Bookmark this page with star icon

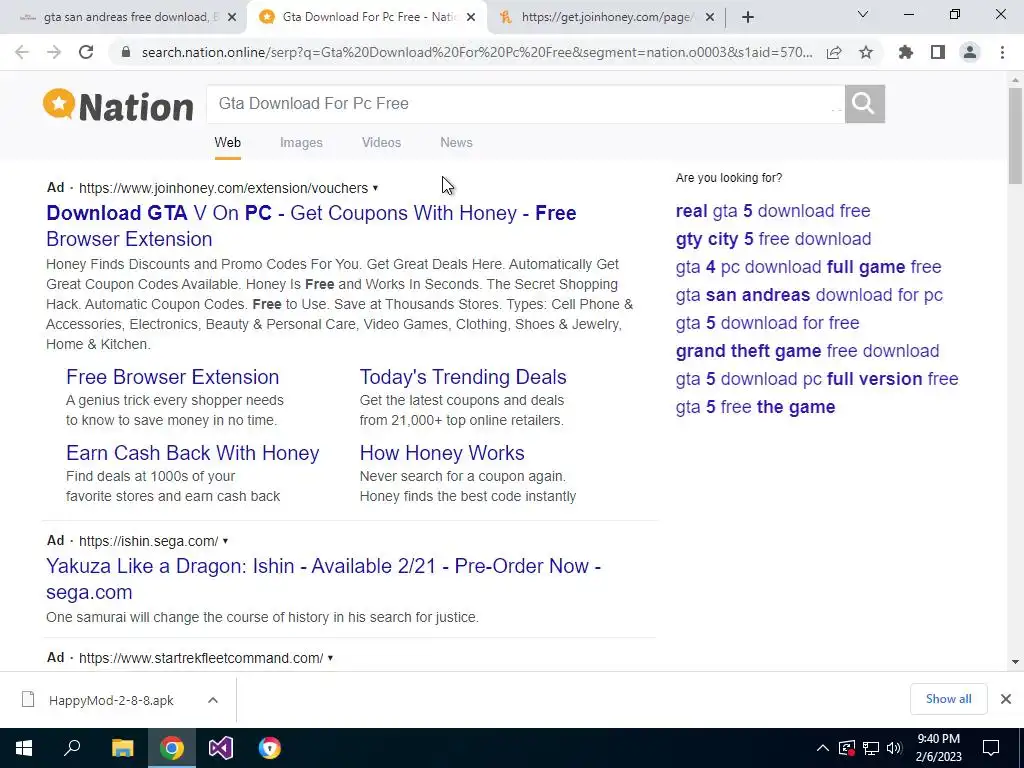pos(866,52)
